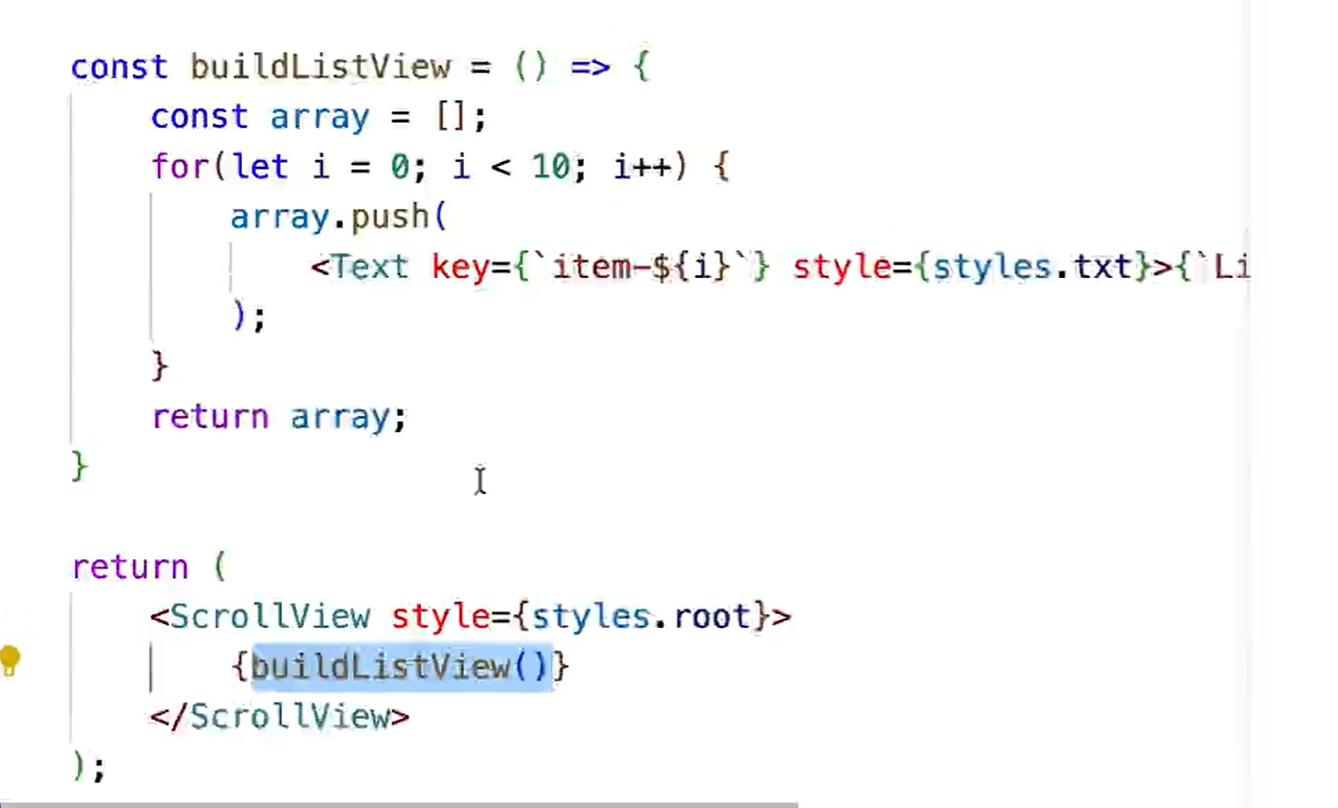Click the buildListView name in its const declaration
Viewport: 1338px width, 808px height.
321,67
